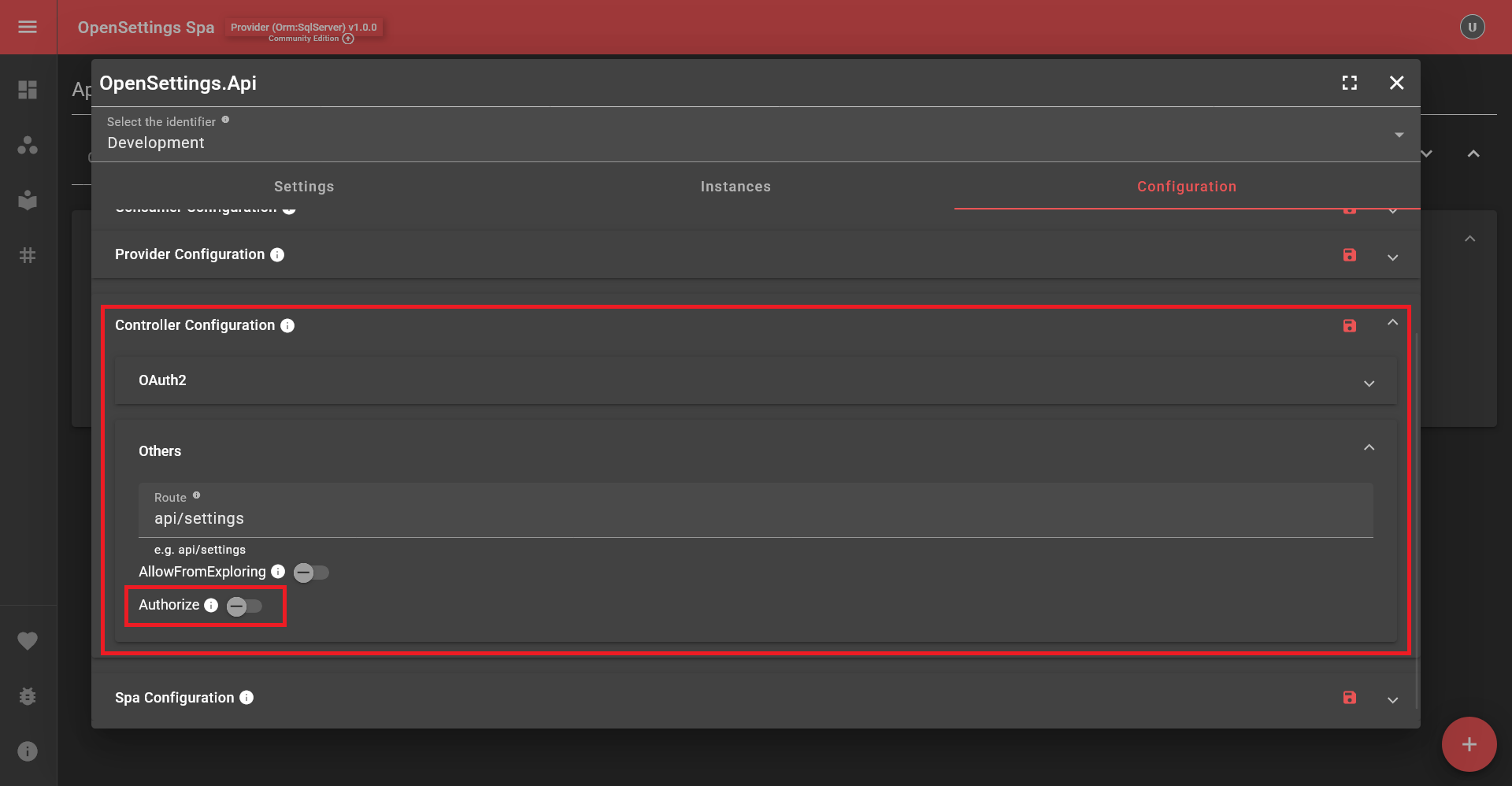Viewport: 1512px width, 786px height.
Task: Collapse the Others section
Action: [x=1369, y=447]
